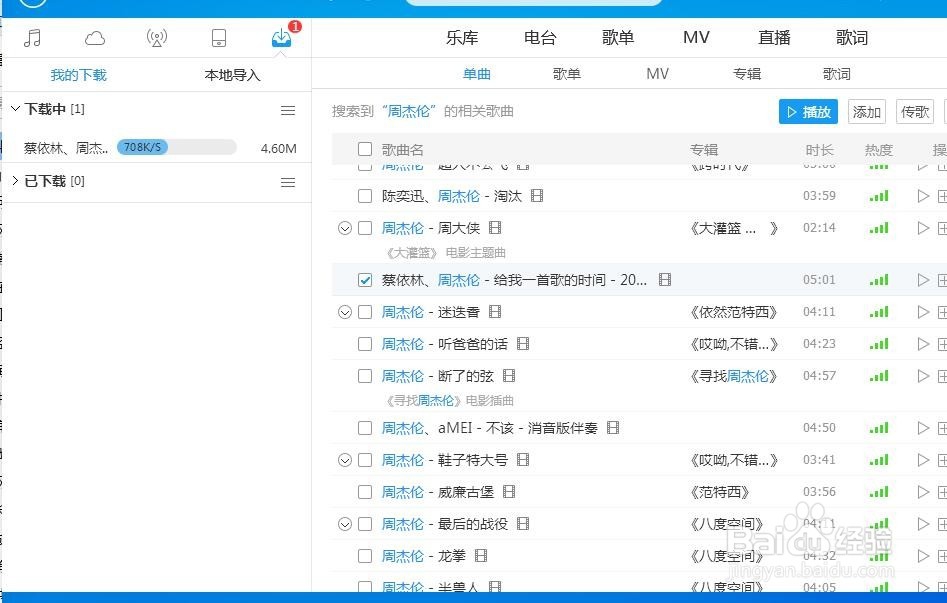Click the 添加 button
The image size is (947, 603).
(867, 112)
